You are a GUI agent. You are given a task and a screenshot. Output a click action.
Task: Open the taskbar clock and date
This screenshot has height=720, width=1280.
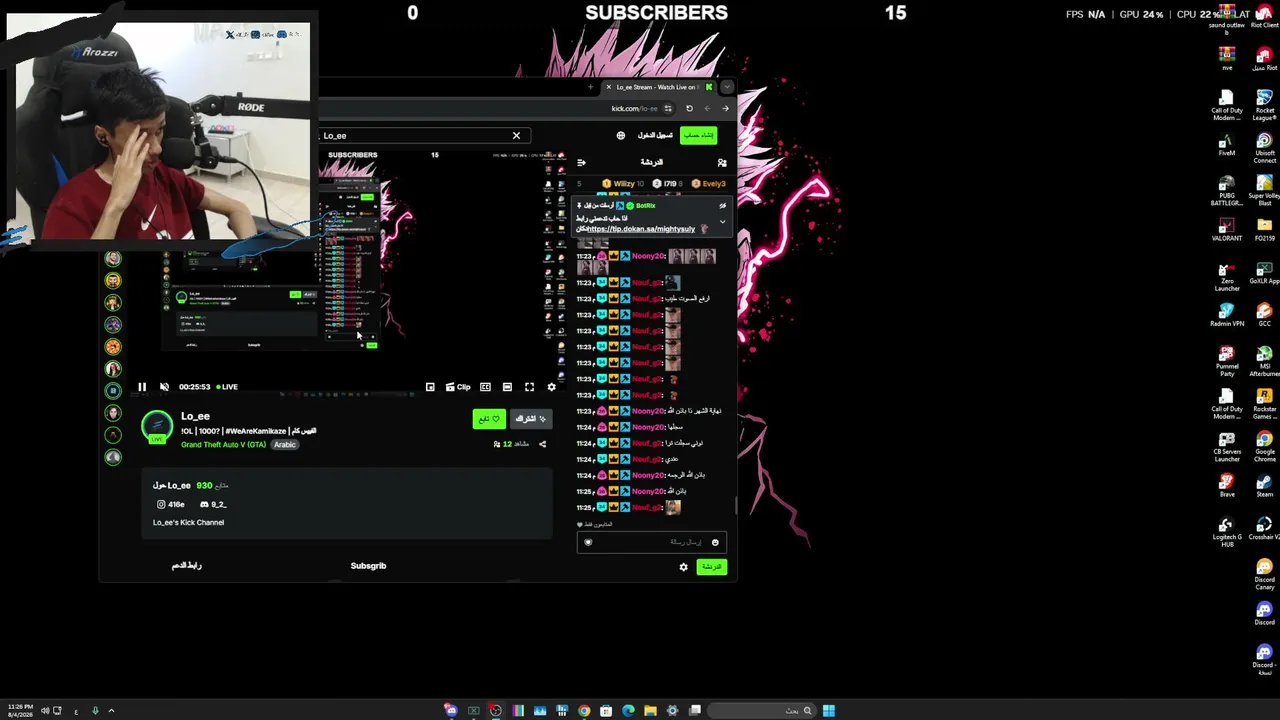coord(20,711)
